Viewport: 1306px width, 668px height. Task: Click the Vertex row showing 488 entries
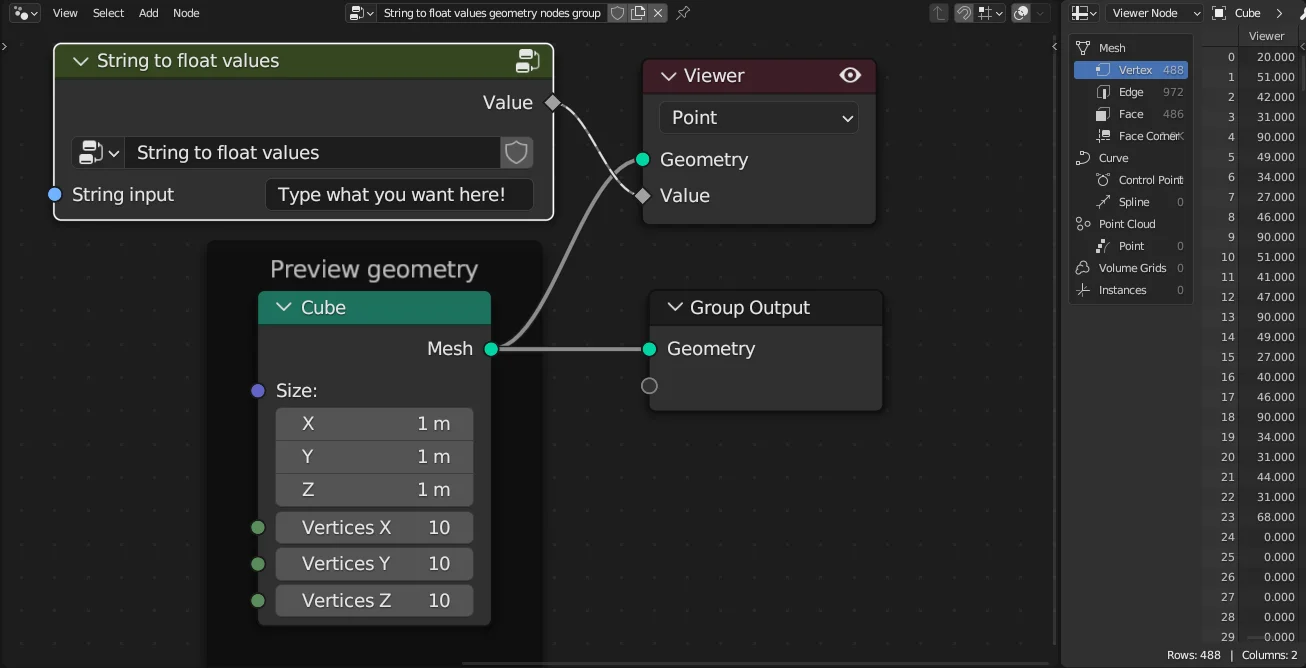(x=1131, y=69)
